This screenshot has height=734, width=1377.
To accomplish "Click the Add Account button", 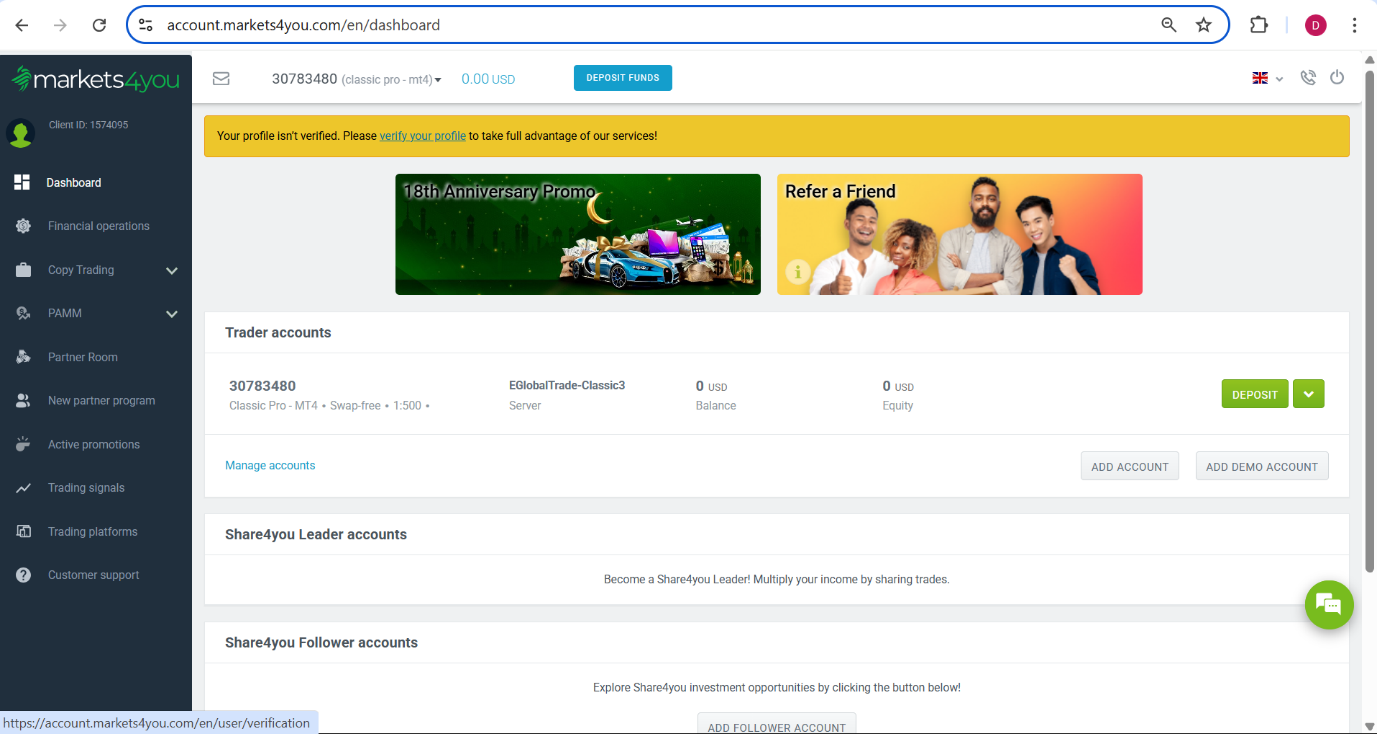I will click(x=1130, y=466).
